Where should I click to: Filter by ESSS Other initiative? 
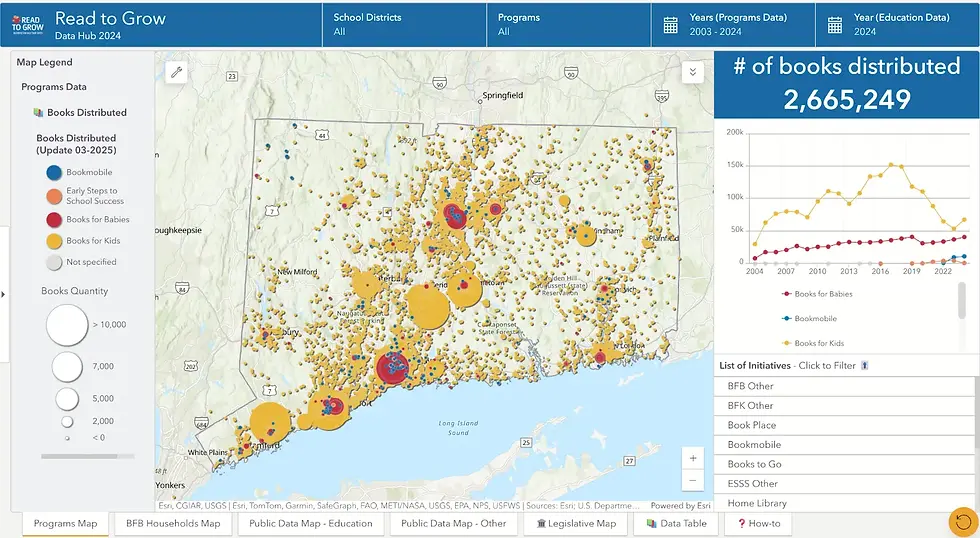(844, 484)
